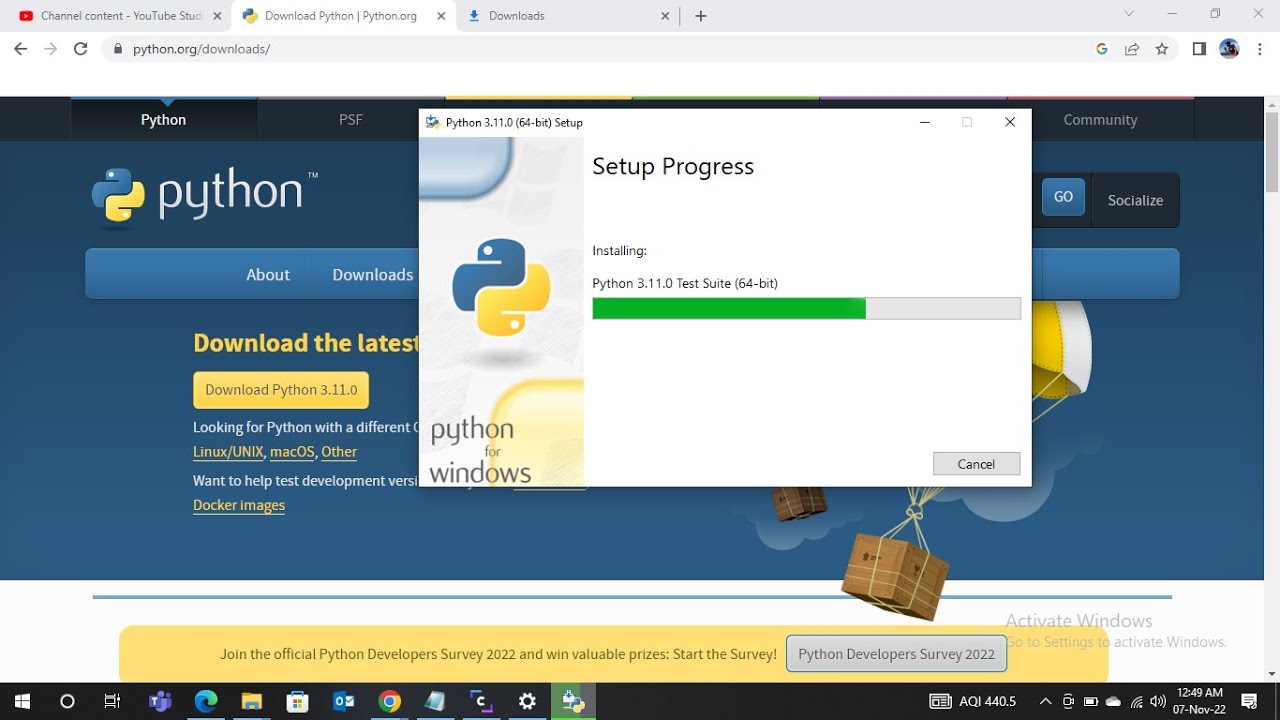This screenshot has width=1280, height=720.
Task: Open Chrome side panel
Action: [1199, 49]
